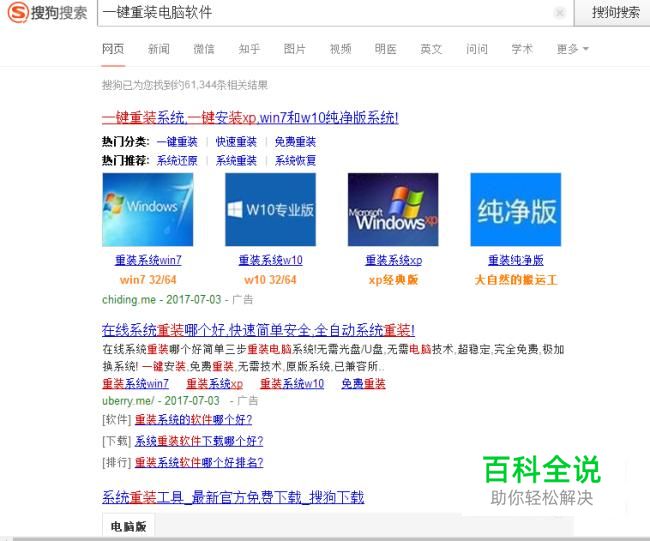Open the 微信 tab
650x541 pixels.
click(204, 49)
